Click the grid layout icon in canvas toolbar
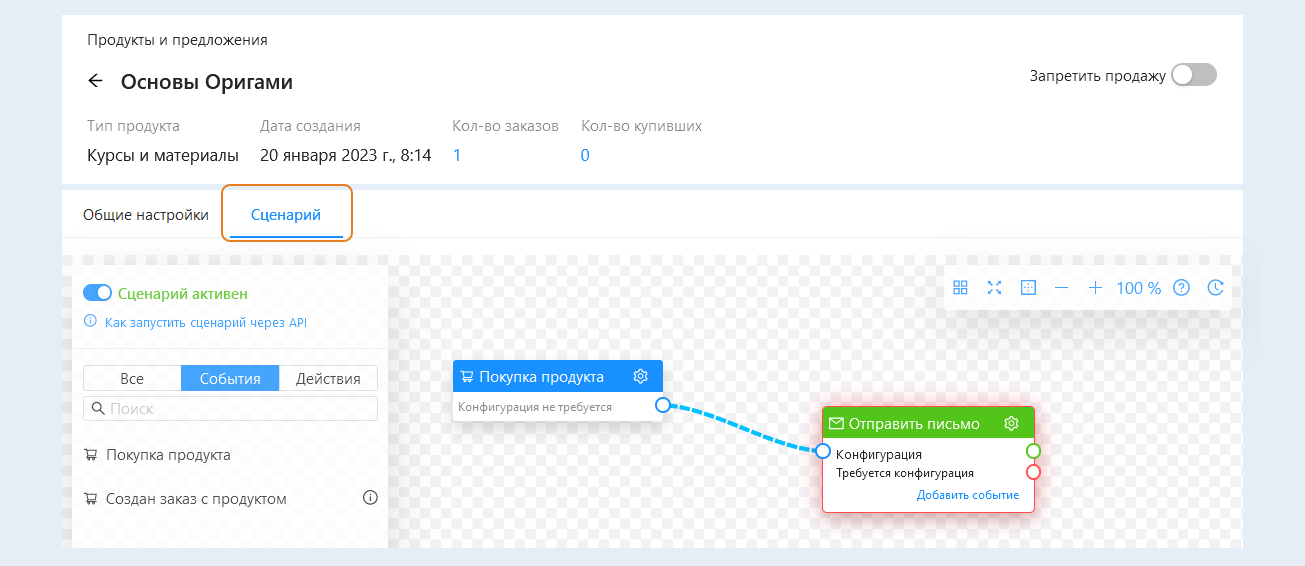 [x=960, y=288]
